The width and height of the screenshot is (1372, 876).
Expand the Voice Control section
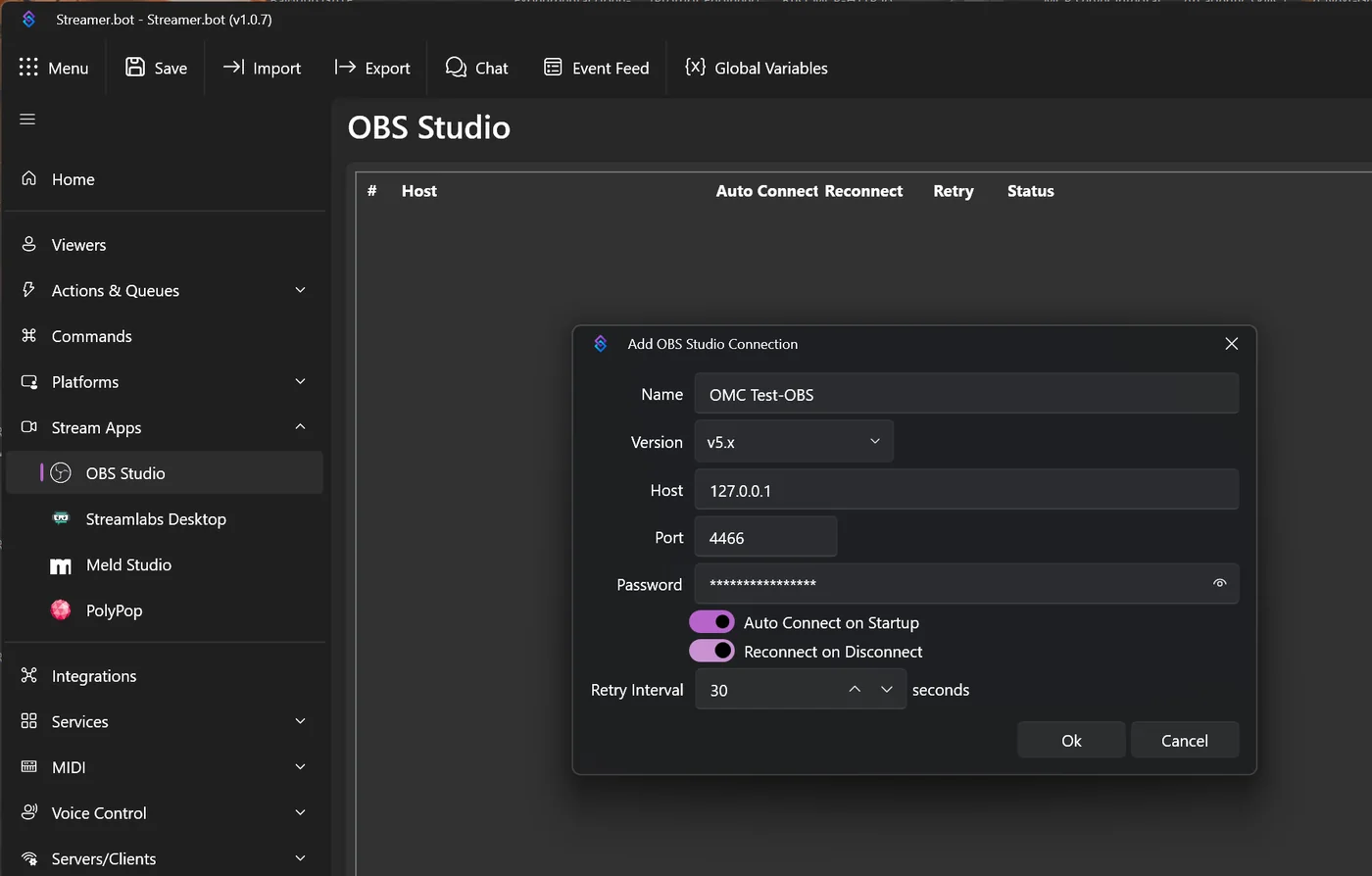tap(300, 812)
